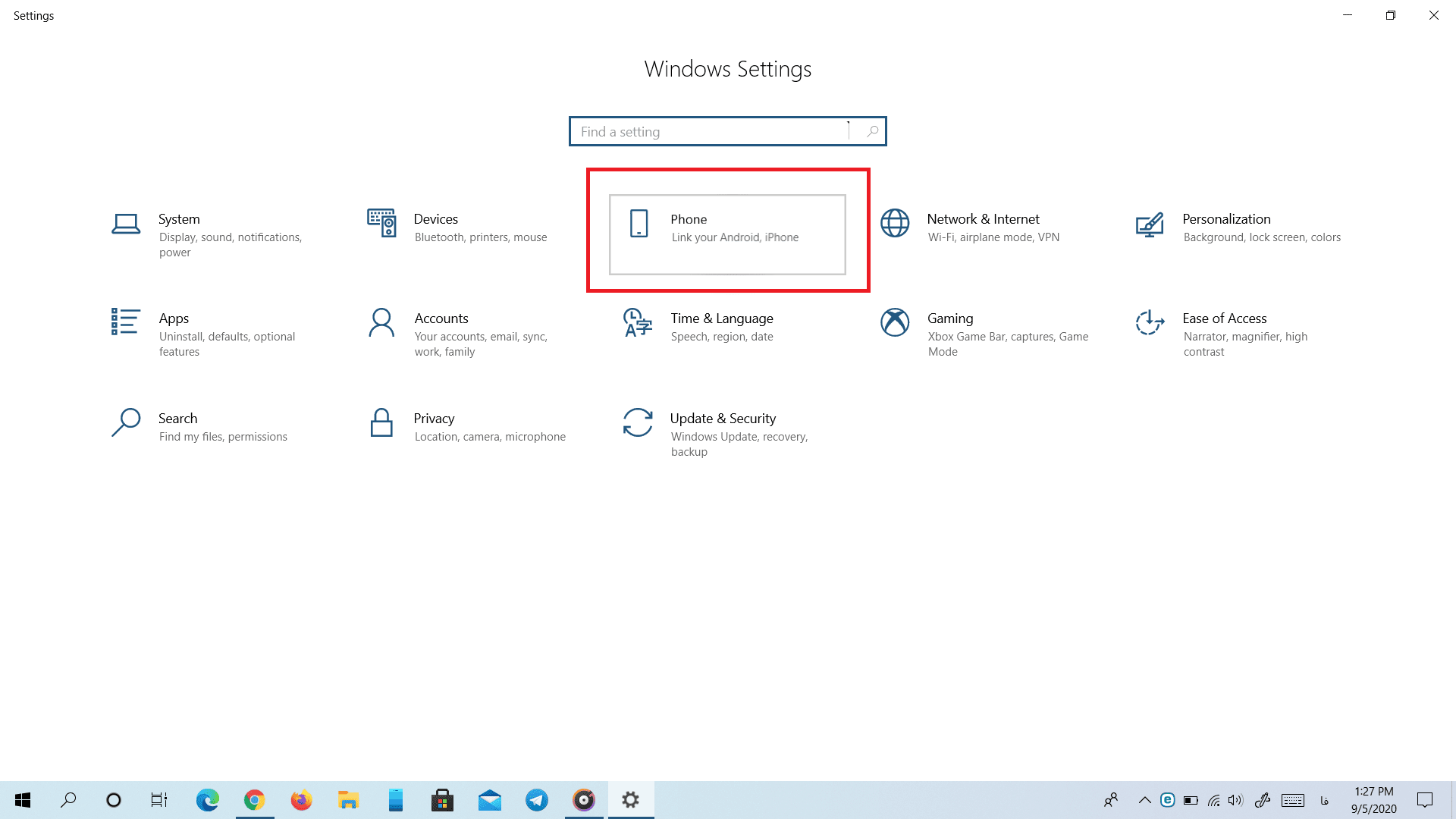Open Wi-Fi network flyout in the tray
The image size is (1456, 819).
1213,800
